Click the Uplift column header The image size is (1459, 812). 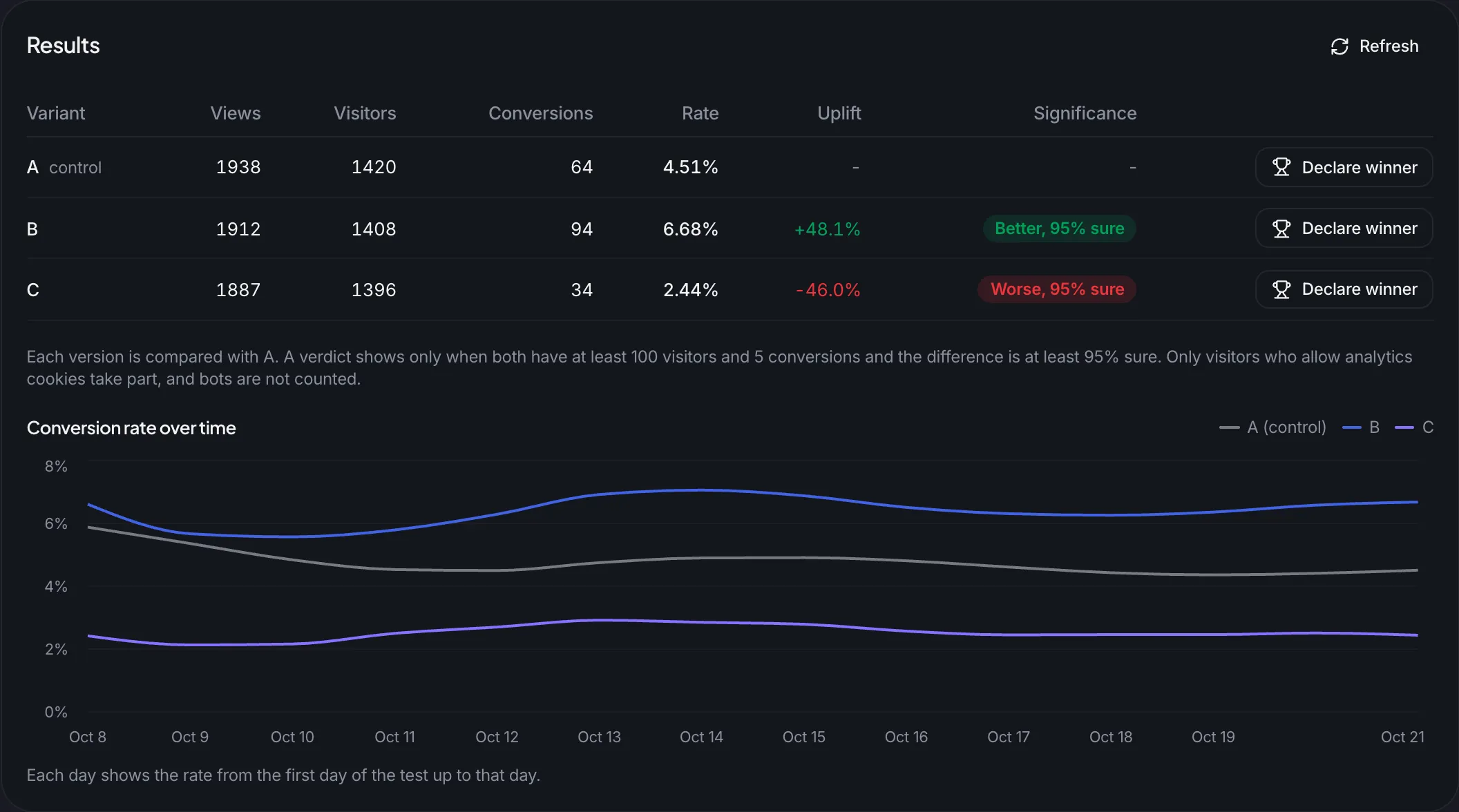click(x=839, y=113)
